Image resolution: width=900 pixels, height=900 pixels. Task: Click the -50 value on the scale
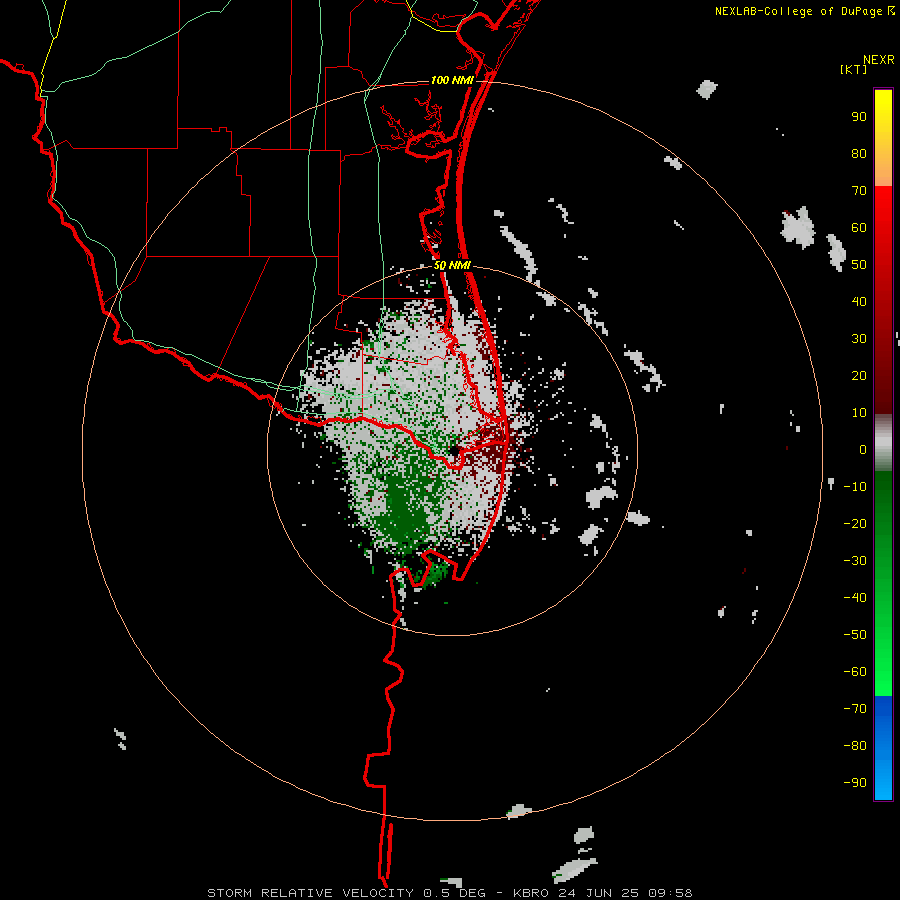pyautogui.click(x=855, y=635)
